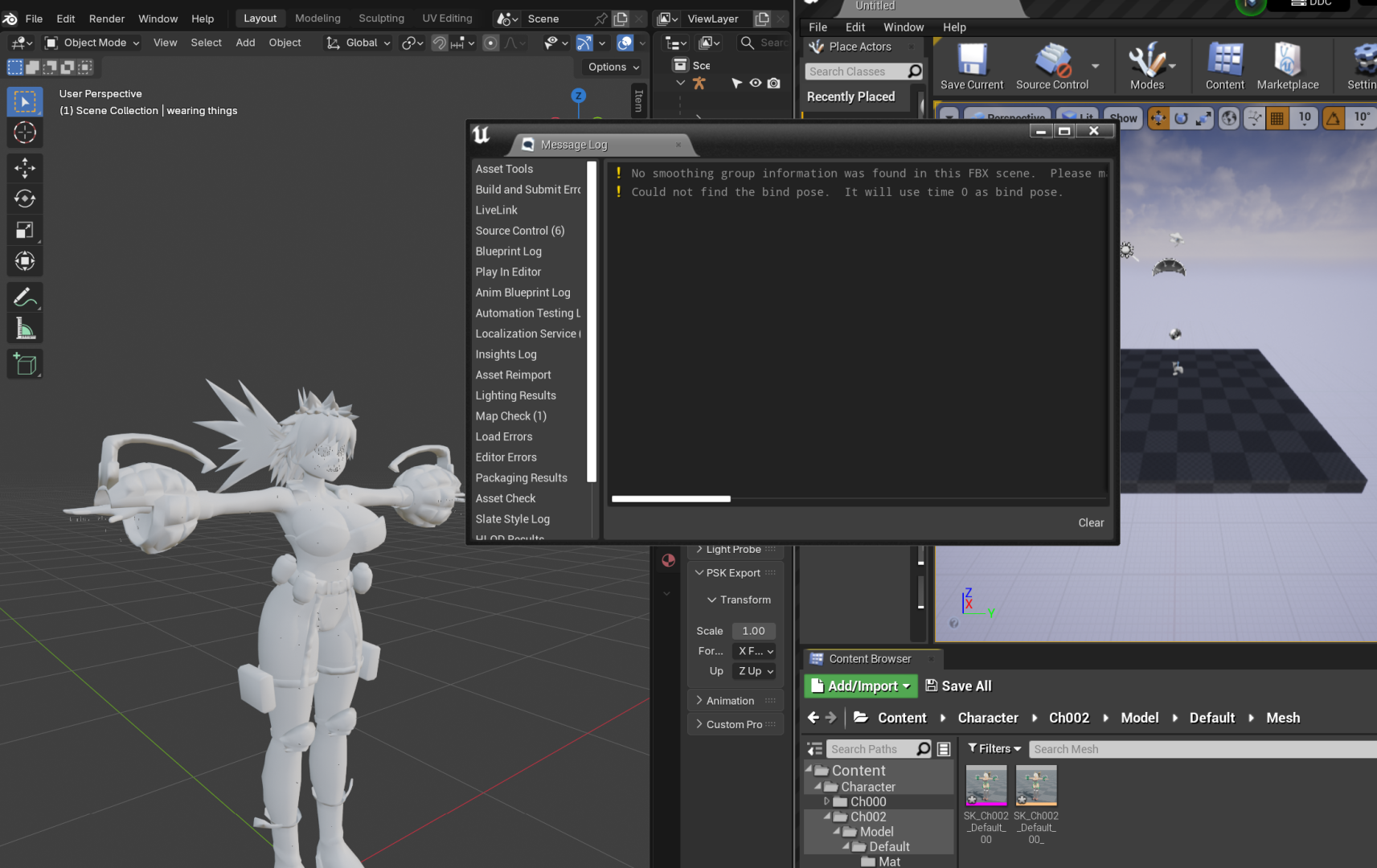Activate the 3D Cursor tool in Blender
The width and height of the screenshot is (1377, 868).
25,133
